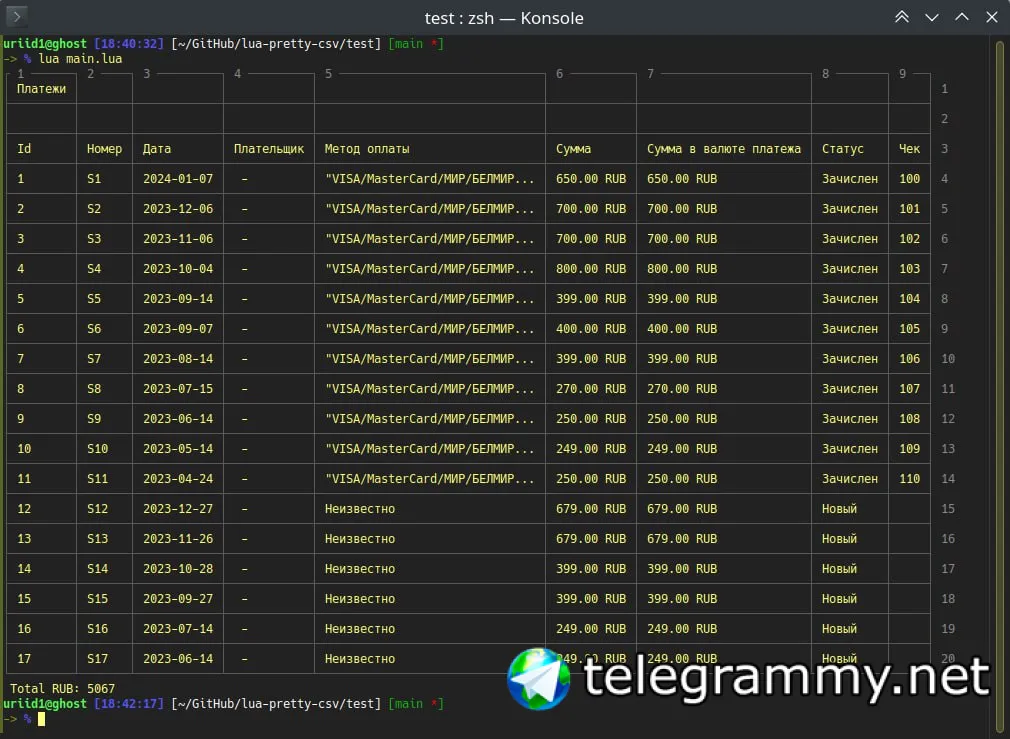Image resolution: width=1010 pixels, height=739 pixels.
Task: Select date cell '2023-05-14'
Action: coord(178,448)
